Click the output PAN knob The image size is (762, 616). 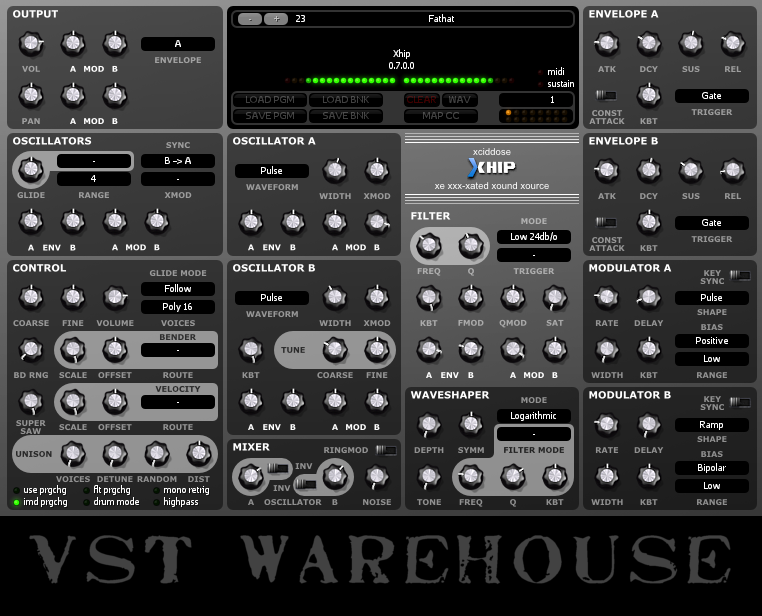tap(31, 95)
